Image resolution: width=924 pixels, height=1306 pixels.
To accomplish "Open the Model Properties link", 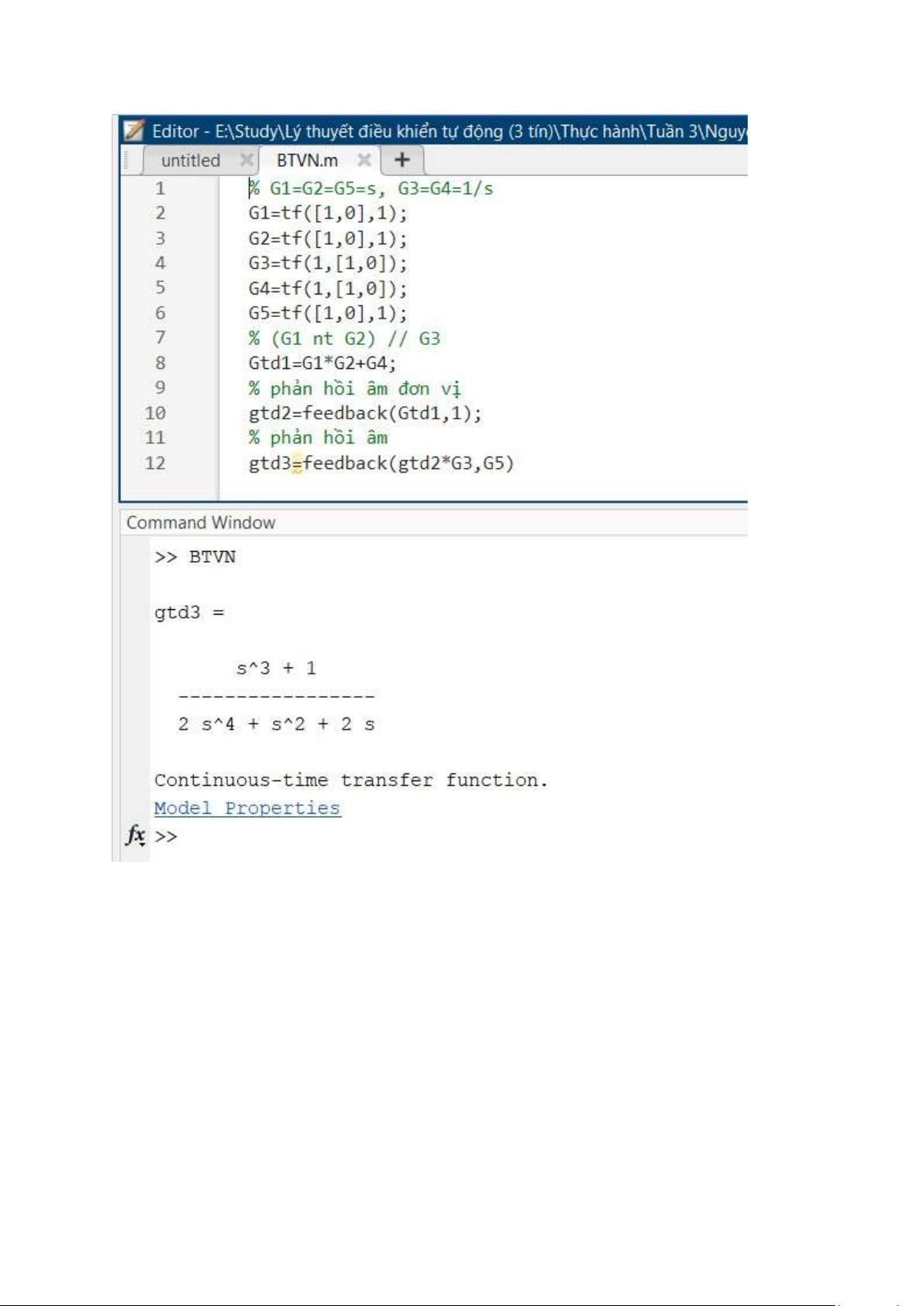I will tap(247, 808).
